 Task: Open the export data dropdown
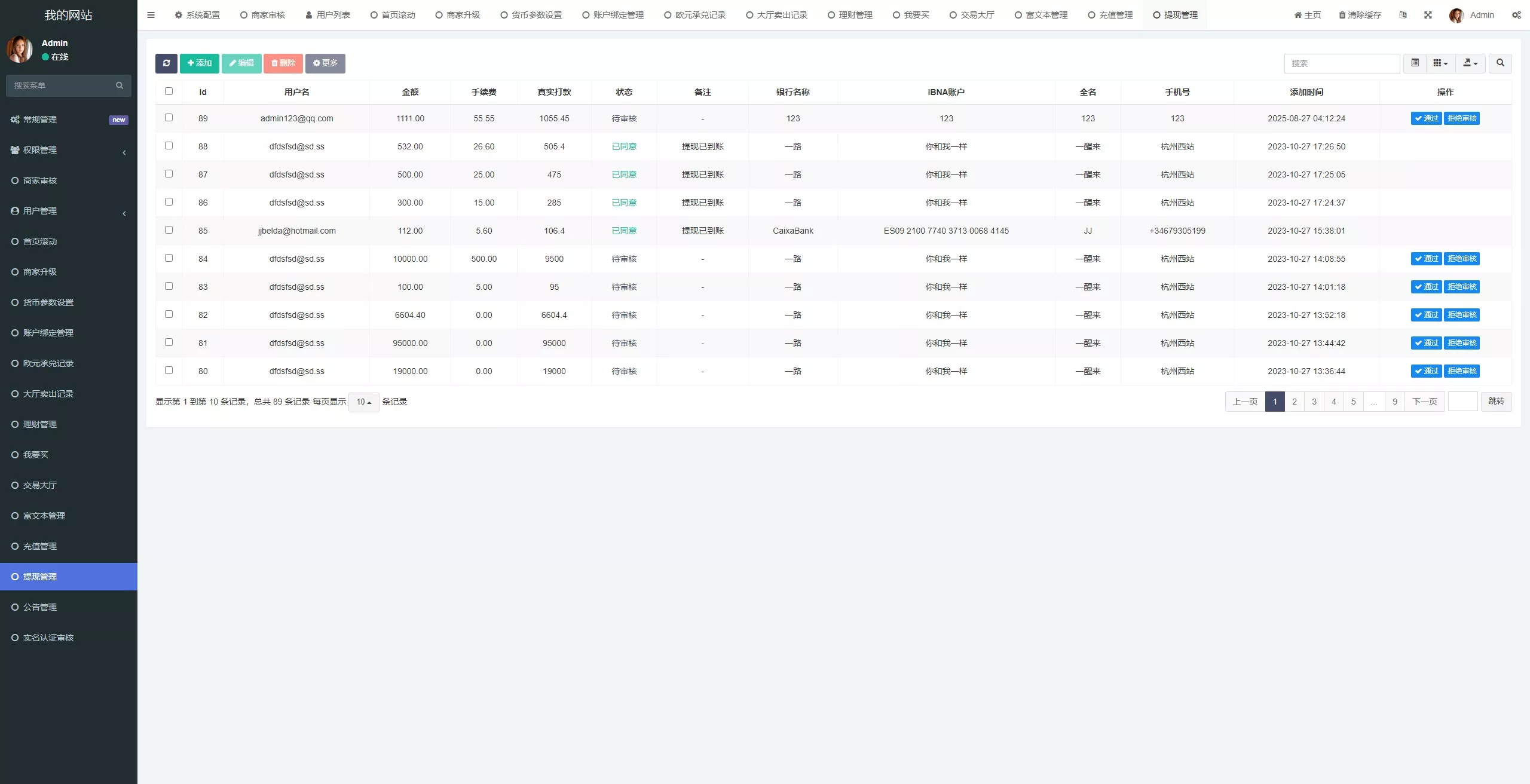pos(1470,63)
